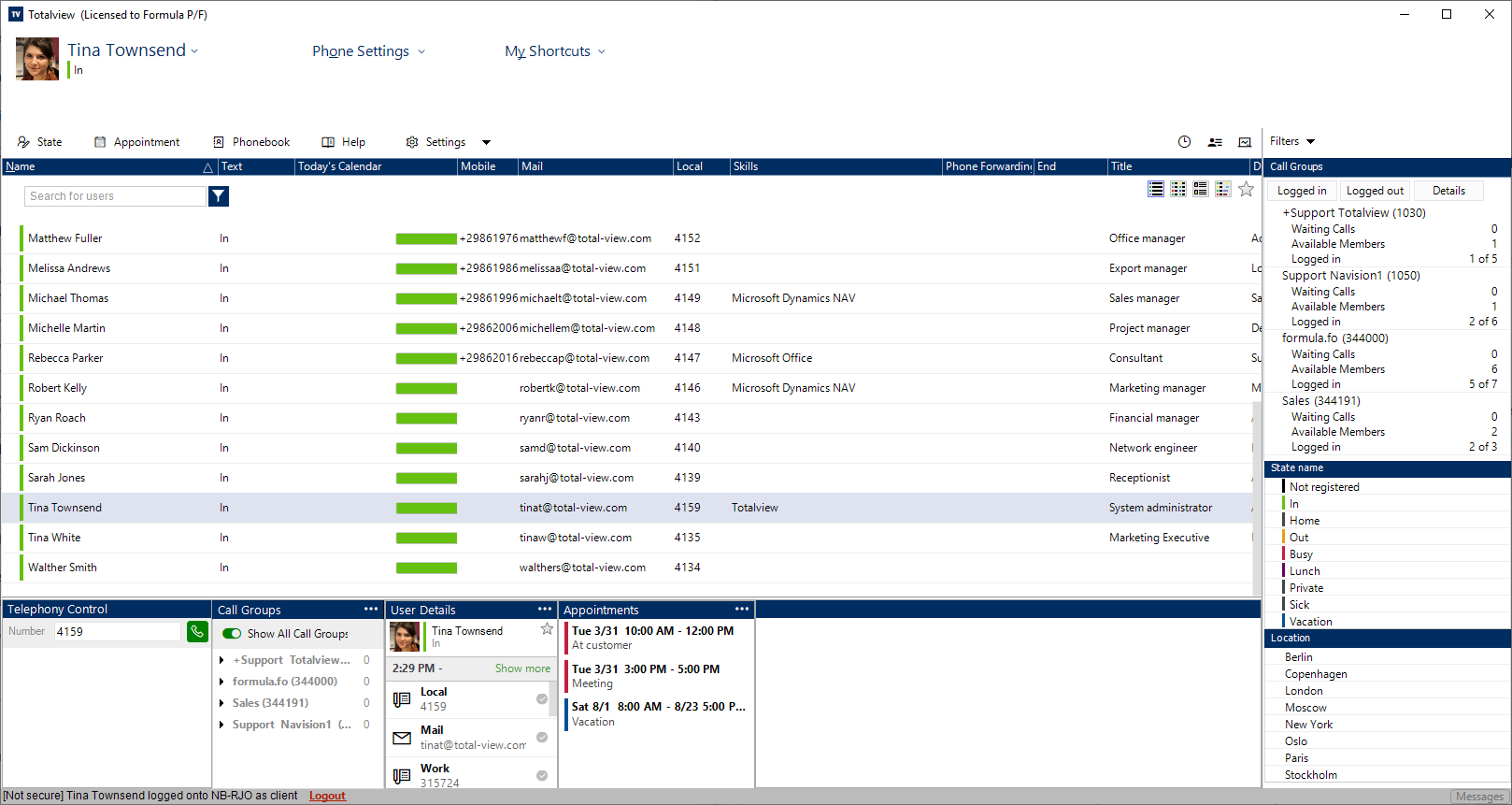Open the Phonebook toolbar item
1512x805 pixels.
point(251,142)
